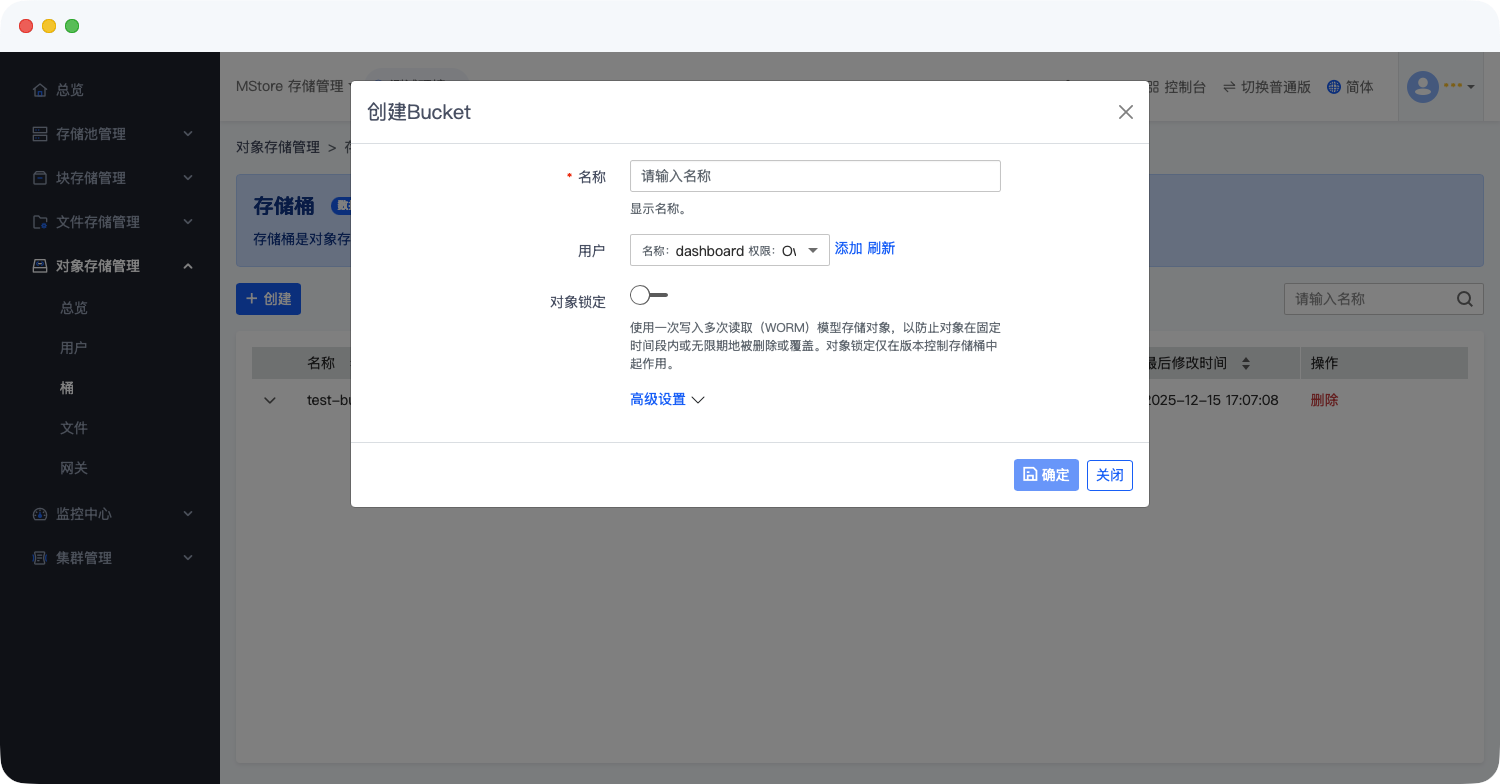The width and height of the screenshot is (1500, 784).
Task: Collapse the object storage management menu
Action: point(188,266)
